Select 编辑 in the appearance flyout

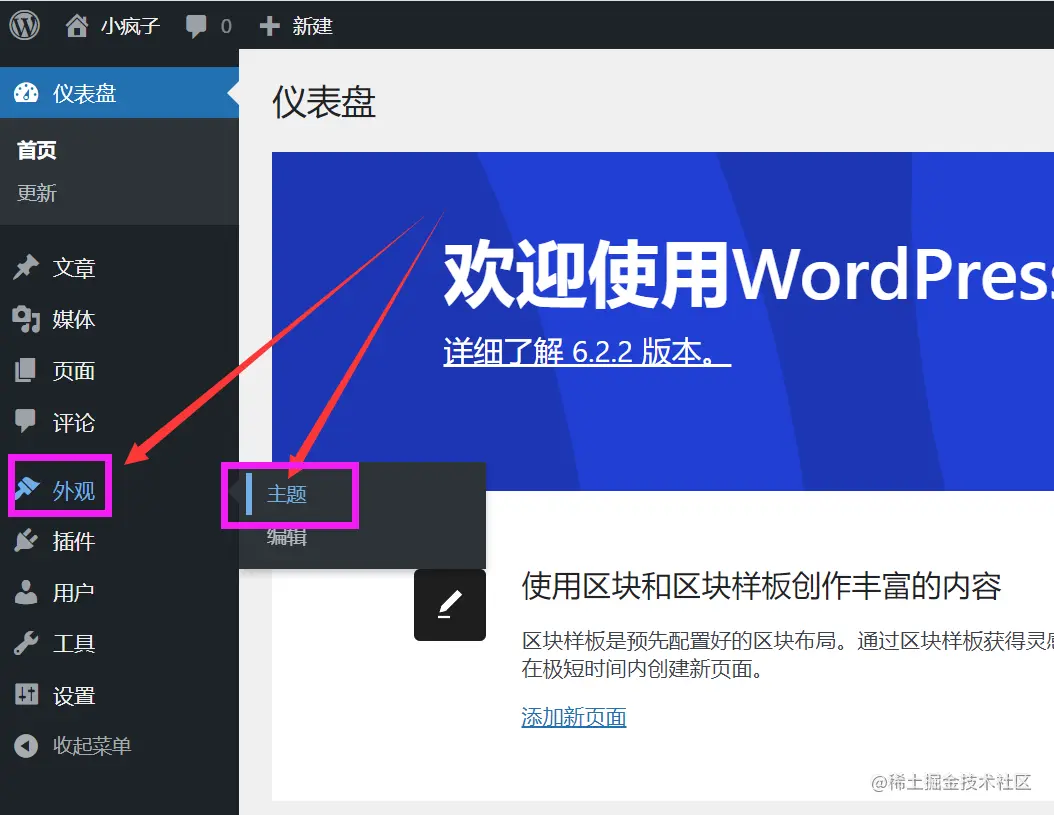tap(287, 537)
